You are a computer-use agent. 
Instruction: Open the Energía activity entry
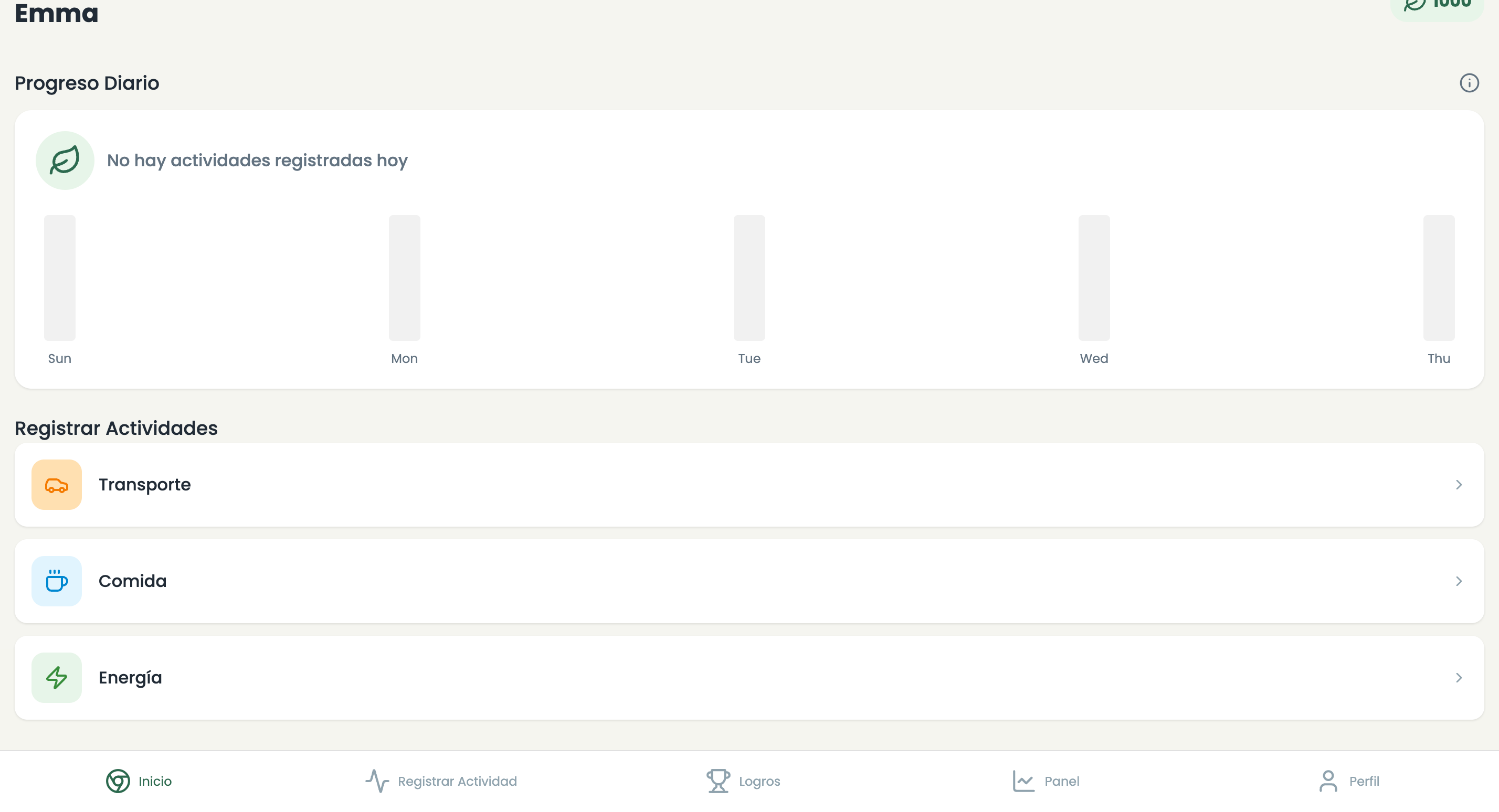(749, 678)
